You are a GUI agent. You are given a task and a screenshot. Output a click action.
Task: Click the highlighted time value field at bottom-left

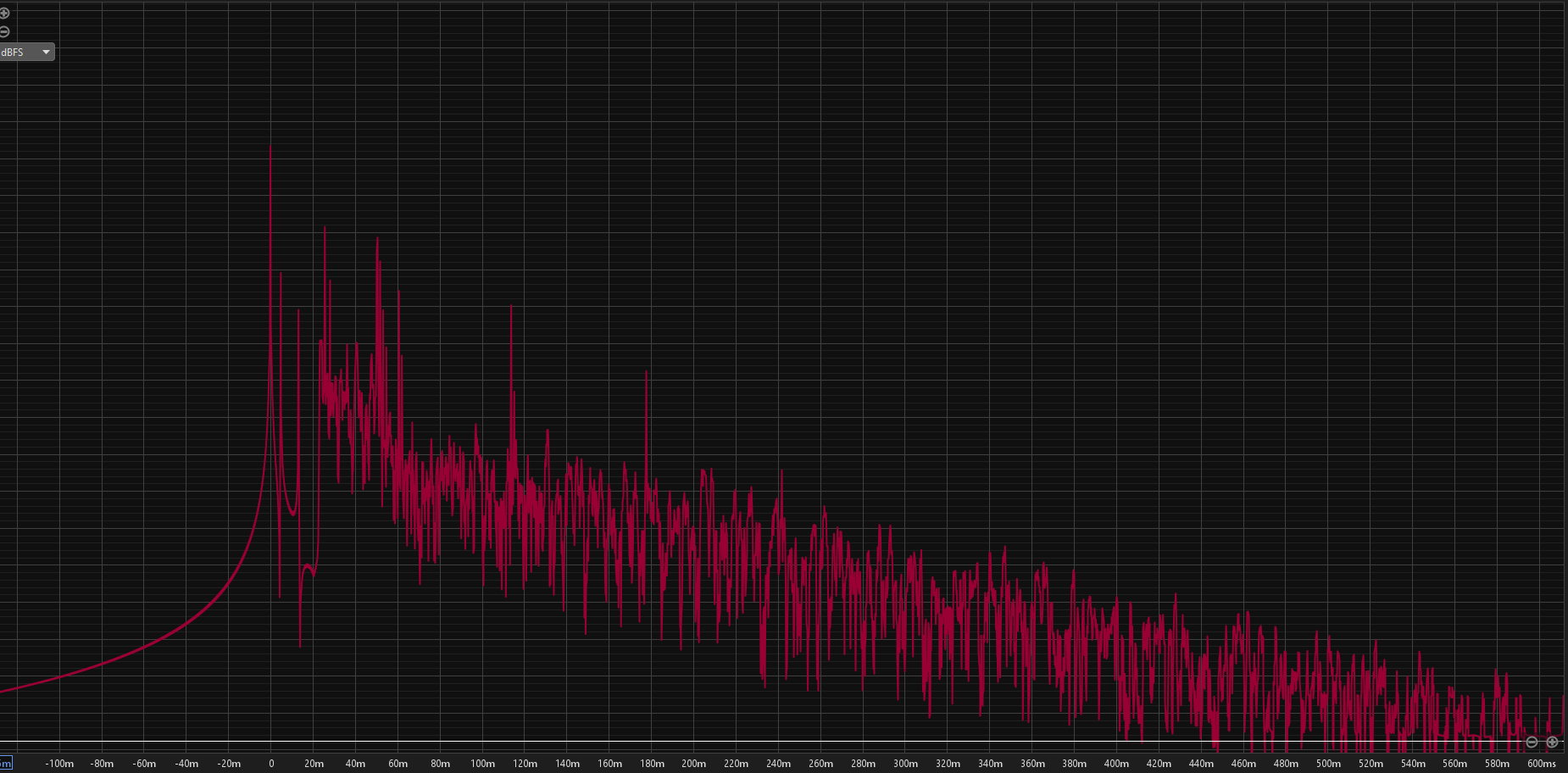pyautogui.click(x=6, y=763)
